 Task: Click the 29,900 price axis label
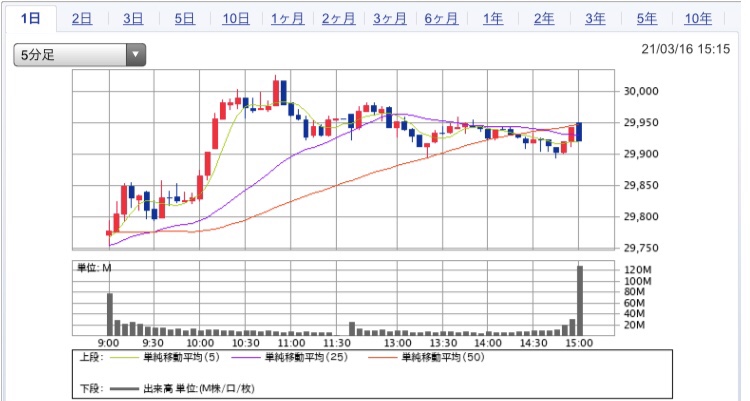(641, 154)
